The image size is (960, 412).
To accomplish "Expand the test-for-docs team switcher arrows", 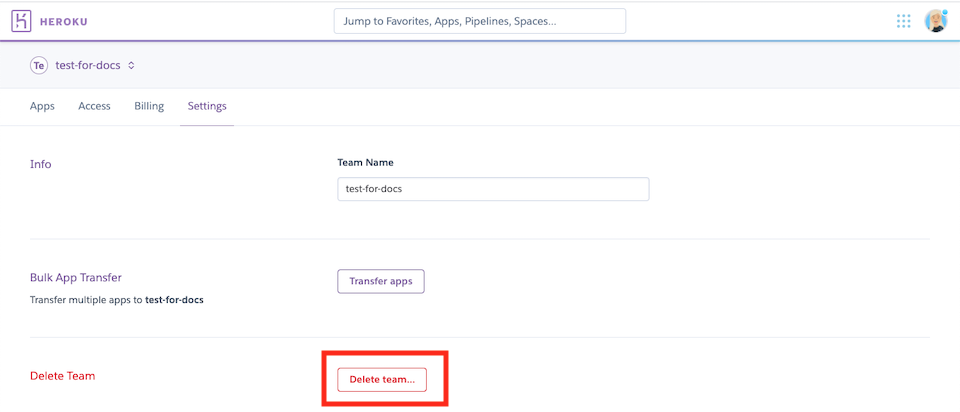I will [x=131, y=66].
